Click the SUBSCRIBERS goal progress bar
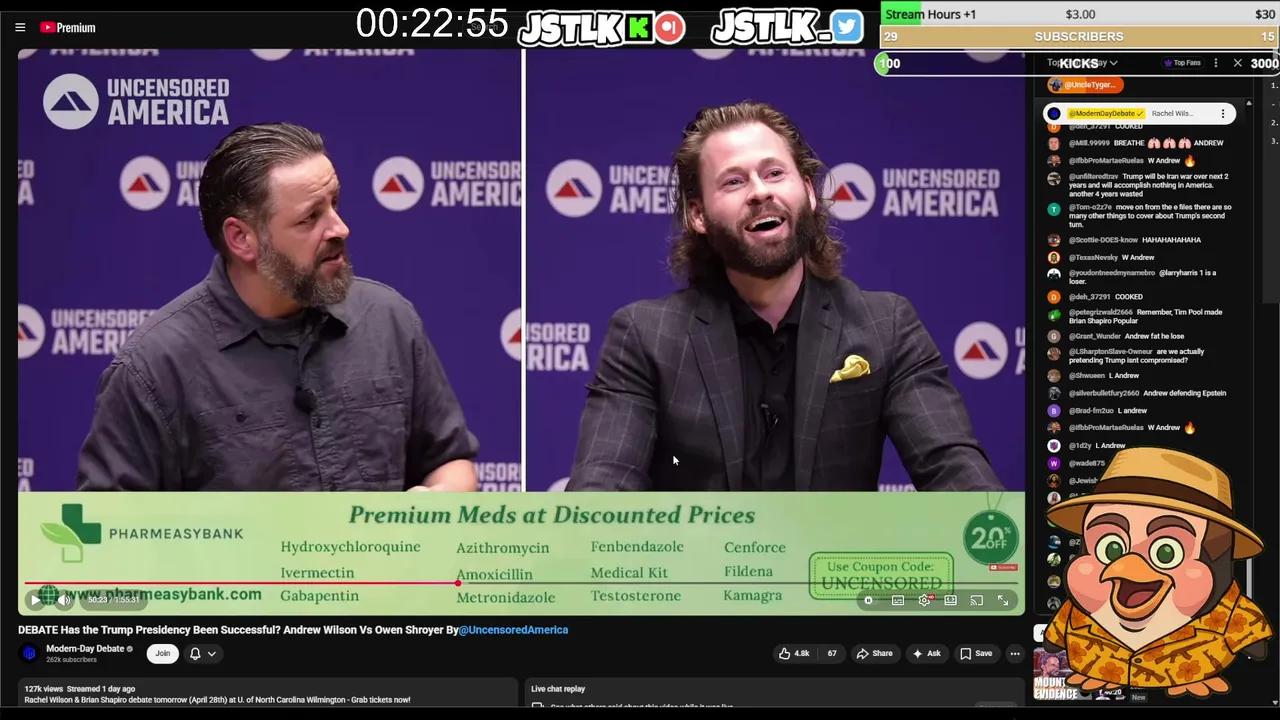 [x=1079, y=36]
